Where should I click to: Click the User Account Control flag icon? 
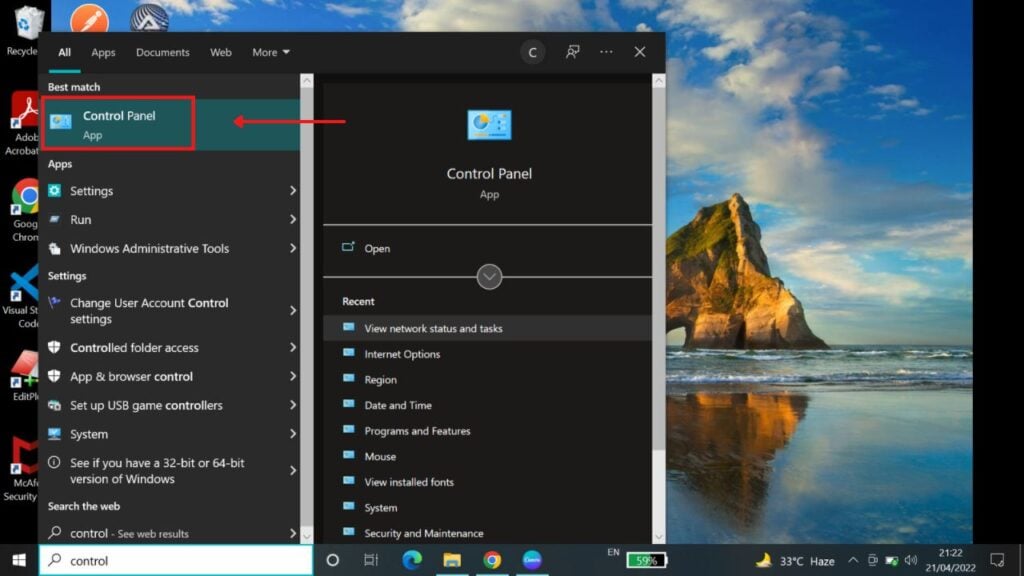(x=55, y=302)
